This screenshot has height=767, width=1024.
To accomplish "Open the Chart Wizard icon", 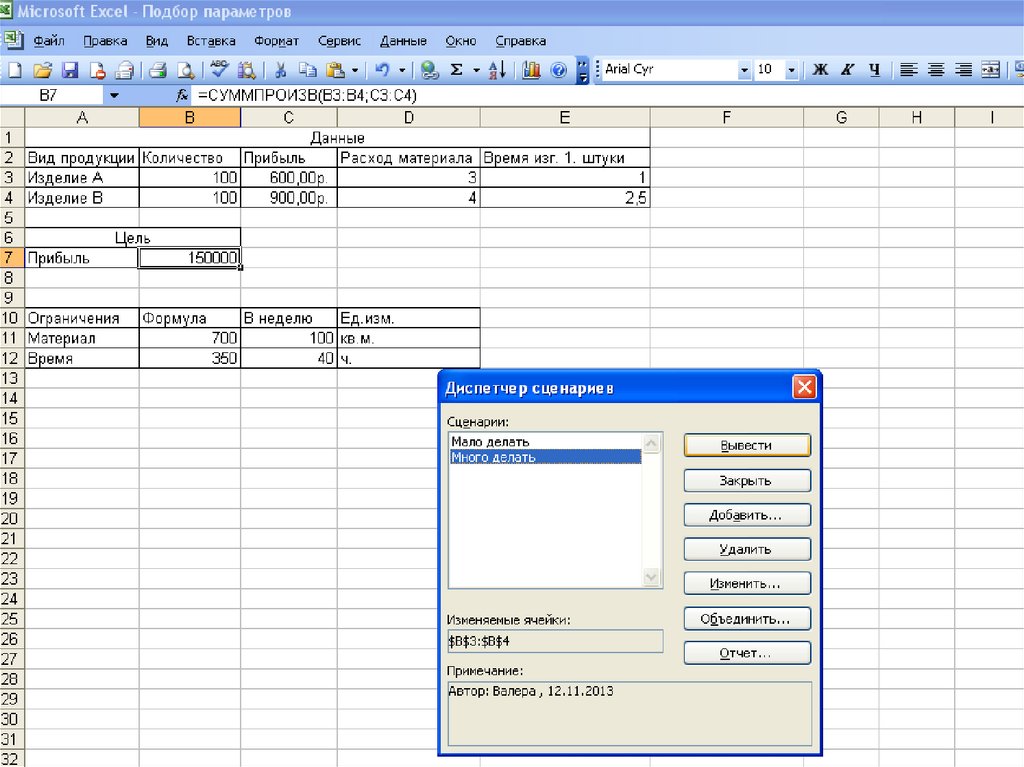I will point(531,70).
